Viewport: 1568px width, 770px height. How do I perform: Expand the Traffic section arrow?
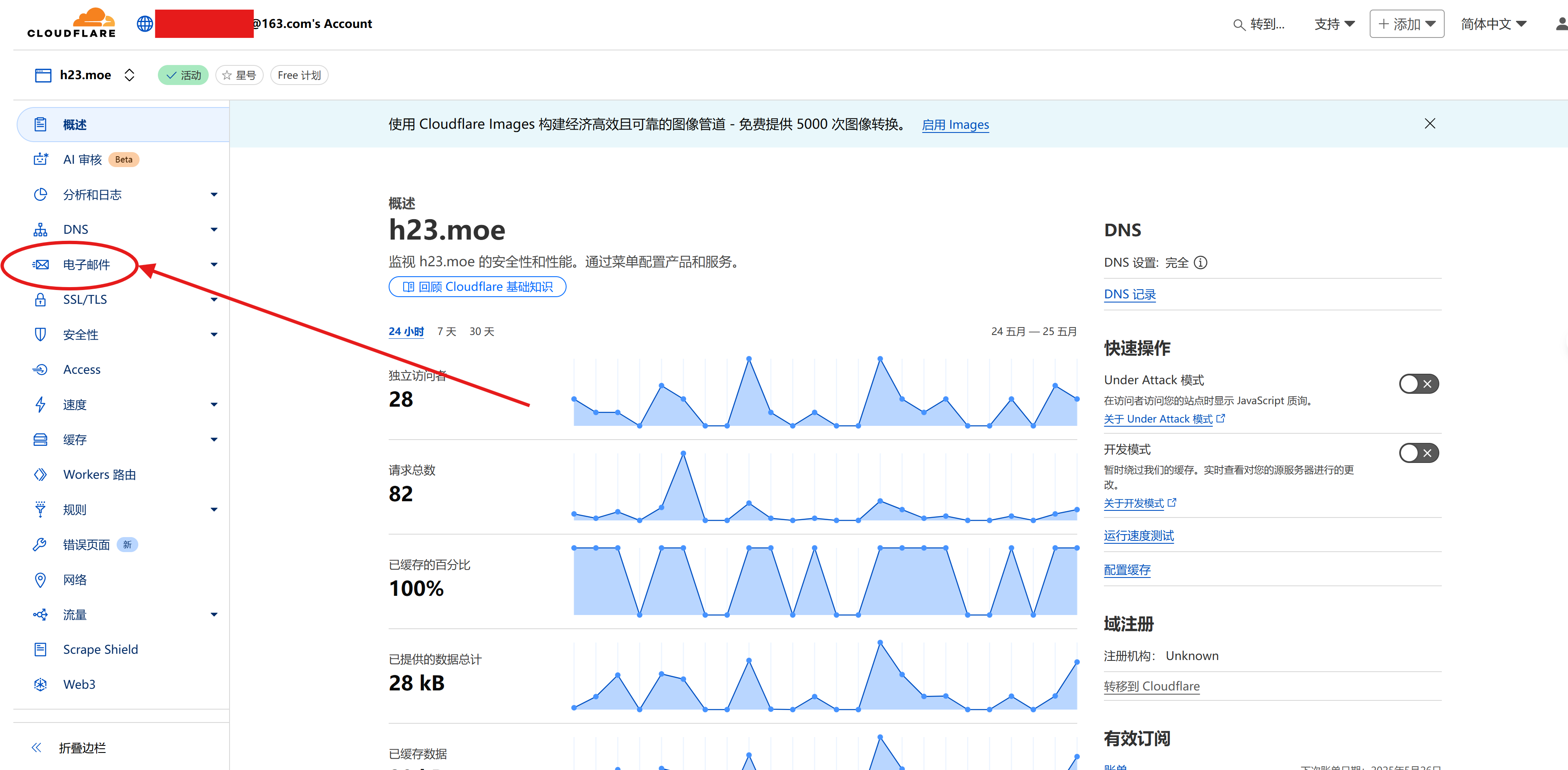click(214, 615)
